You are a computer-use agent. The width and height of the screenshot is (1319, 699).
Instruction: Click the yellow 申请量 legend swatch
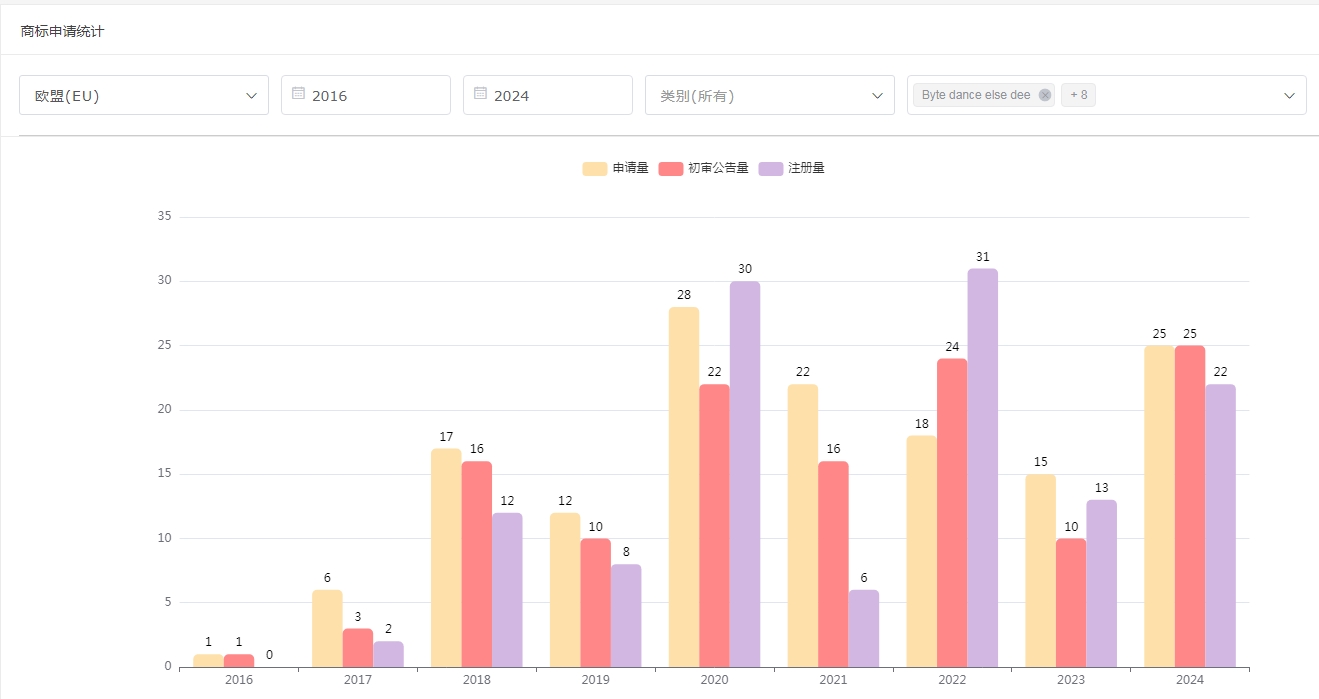coord(595,168)
